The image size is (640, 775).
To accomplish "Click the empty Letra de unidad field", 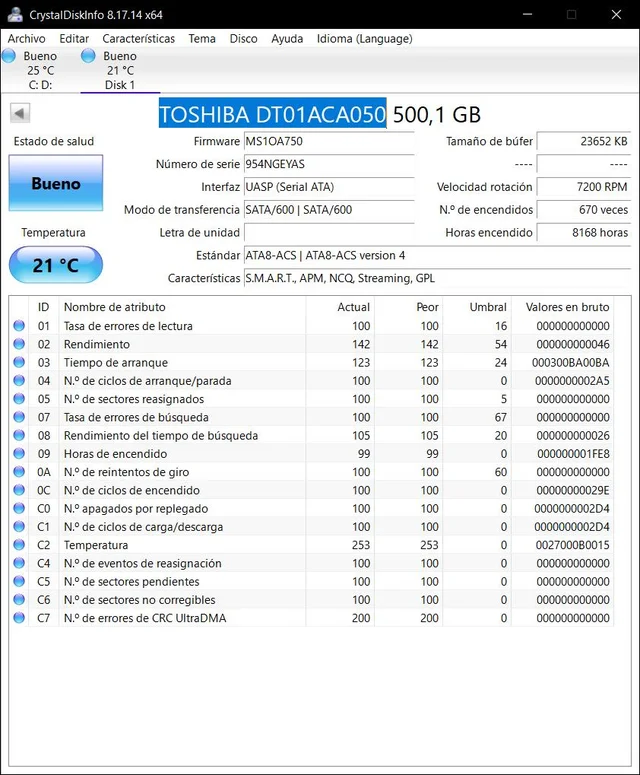I will (329, 232).
